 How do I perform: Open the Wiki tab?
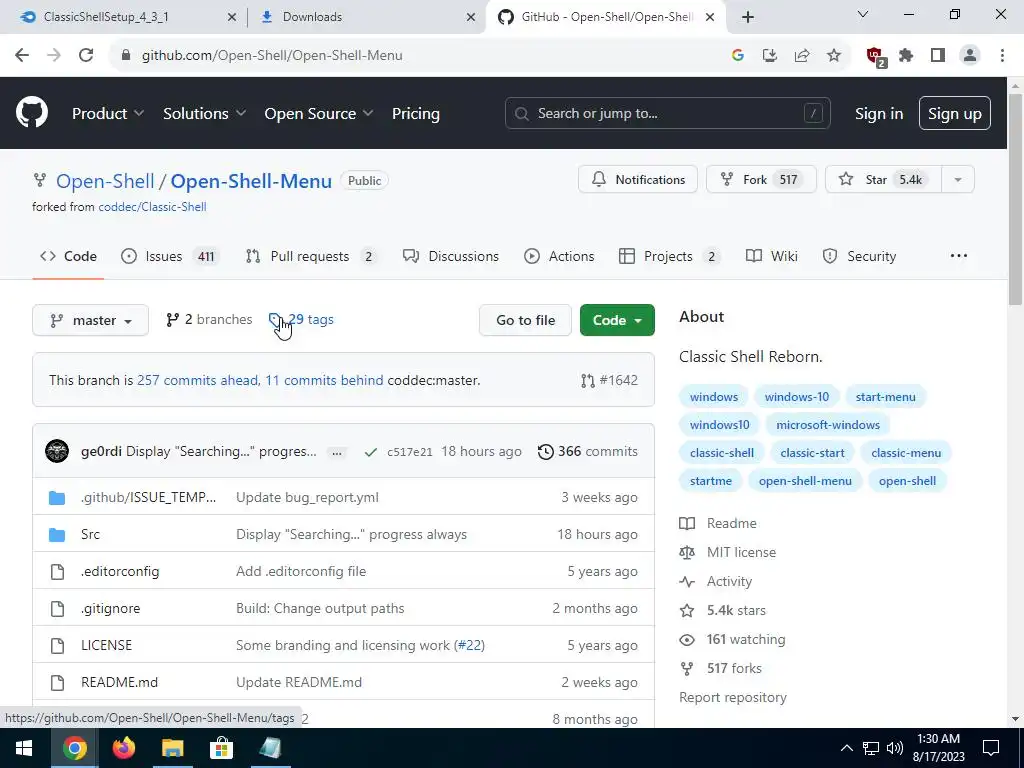[772, 257]
